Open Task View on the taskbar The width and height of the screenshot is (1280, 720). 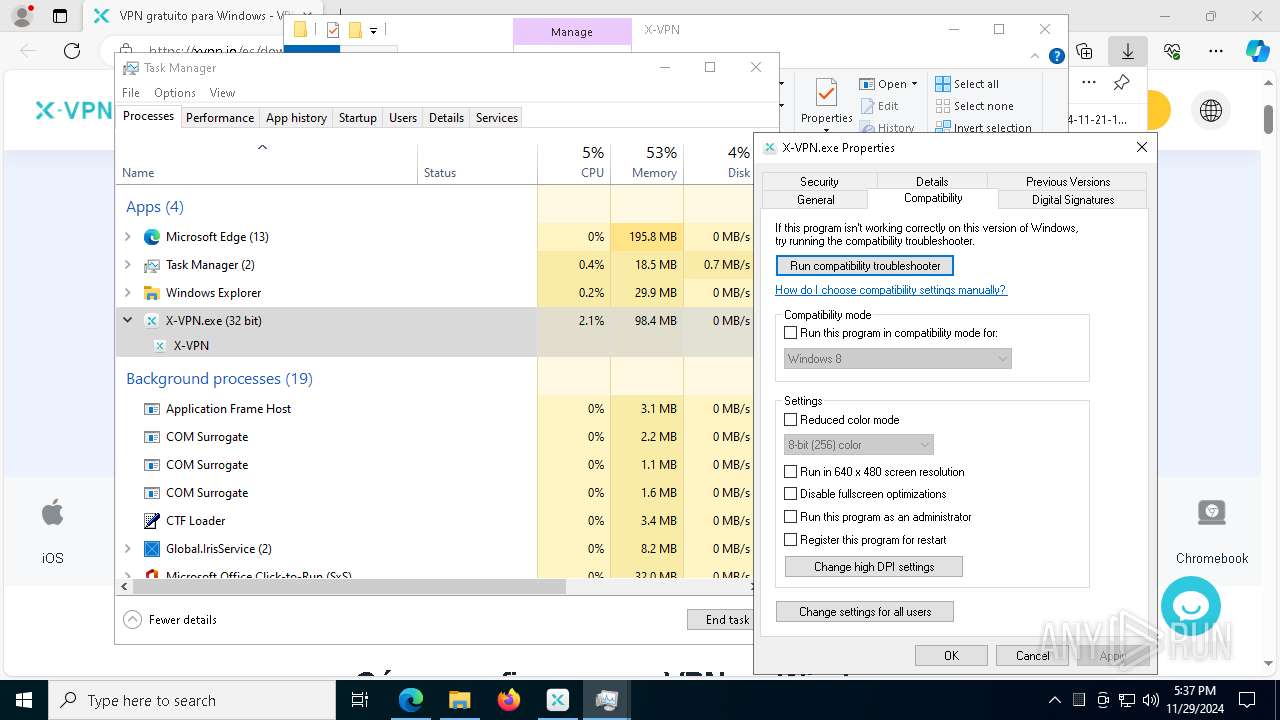click(x=360, y=700)
